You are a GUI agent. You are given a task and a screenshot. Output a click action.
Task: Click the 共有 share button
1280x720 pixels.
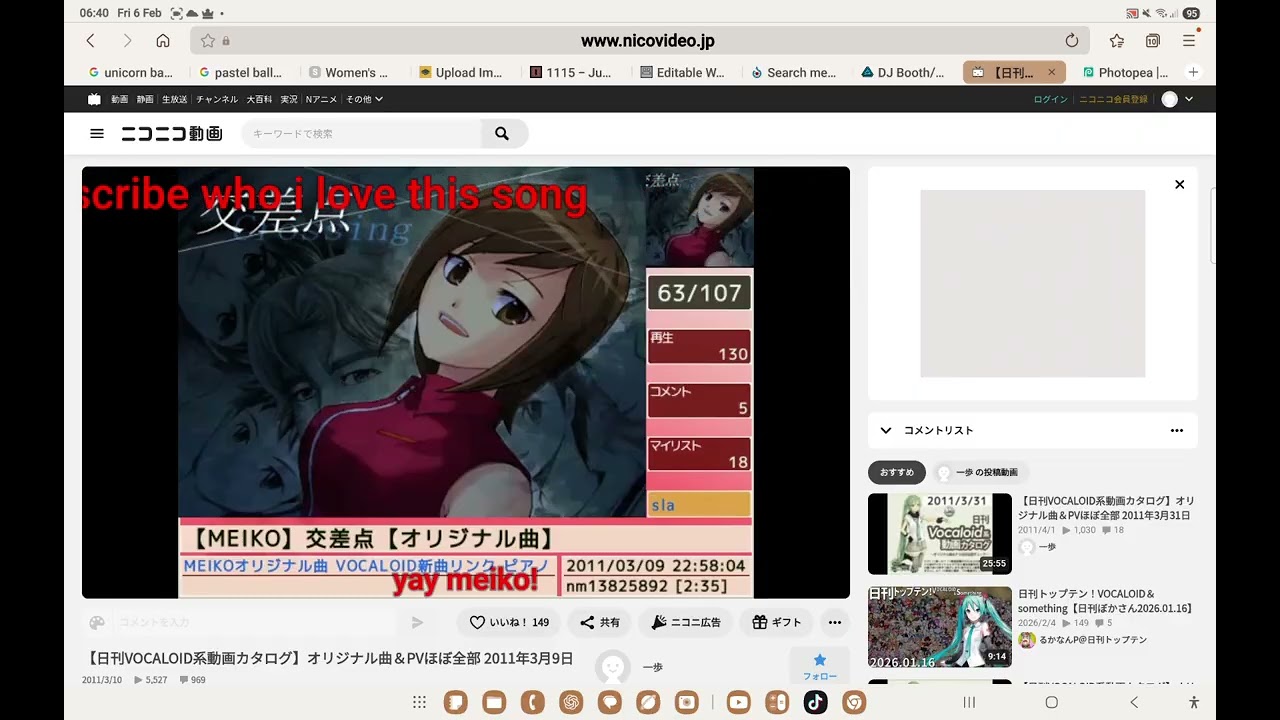tap(600, 622)
